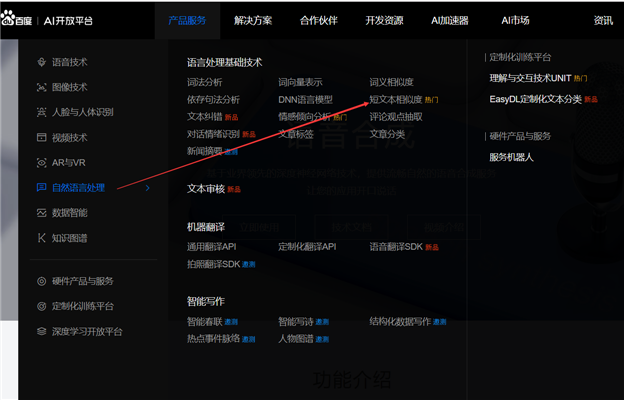Open the 词义相似度 link

391,82
